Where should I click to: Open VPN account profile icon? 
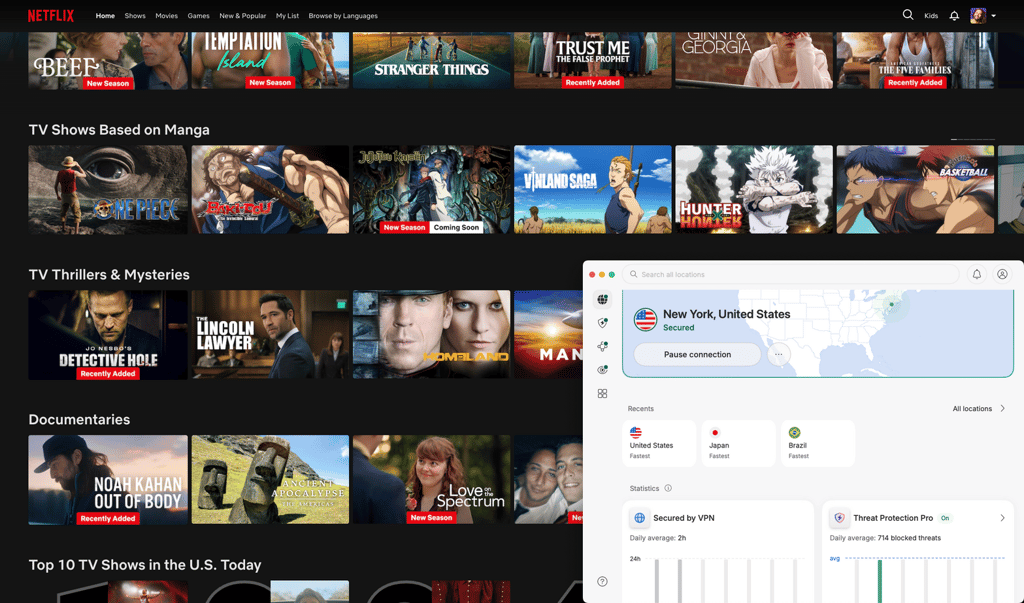[1002, 274]
